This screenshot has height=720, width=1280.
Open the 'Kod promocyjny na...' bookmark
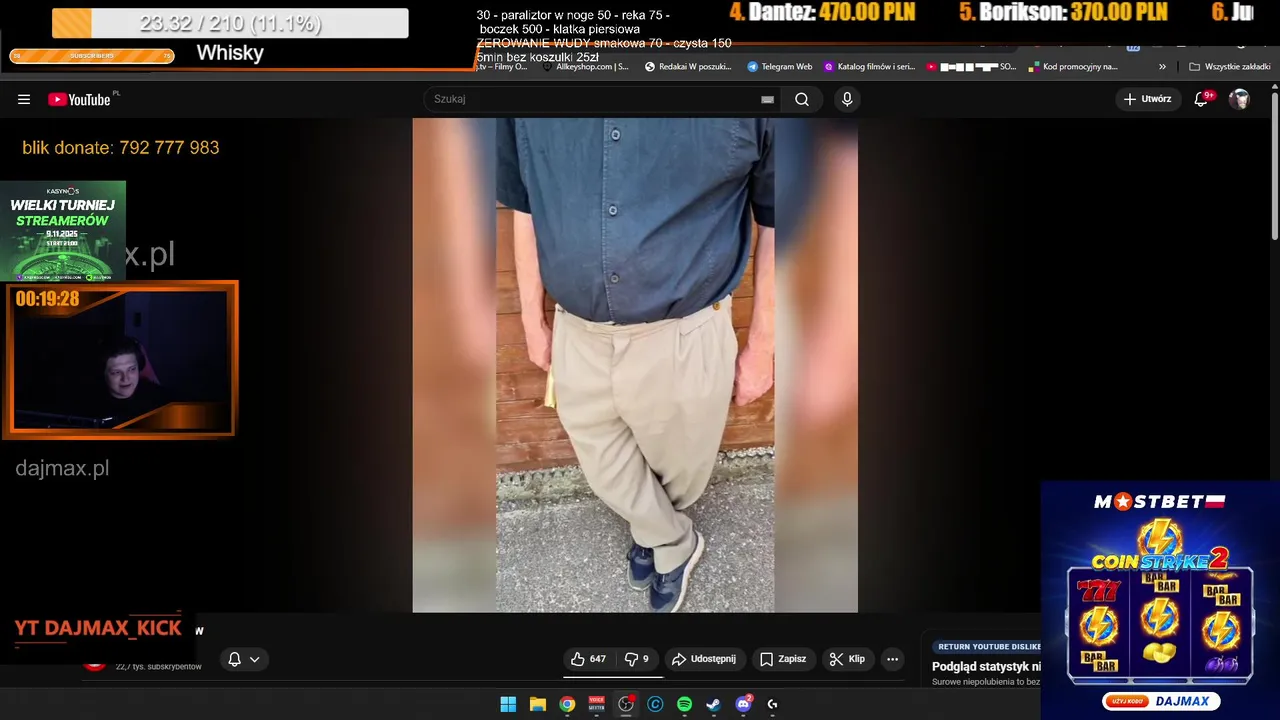[x=1073, y=67]
